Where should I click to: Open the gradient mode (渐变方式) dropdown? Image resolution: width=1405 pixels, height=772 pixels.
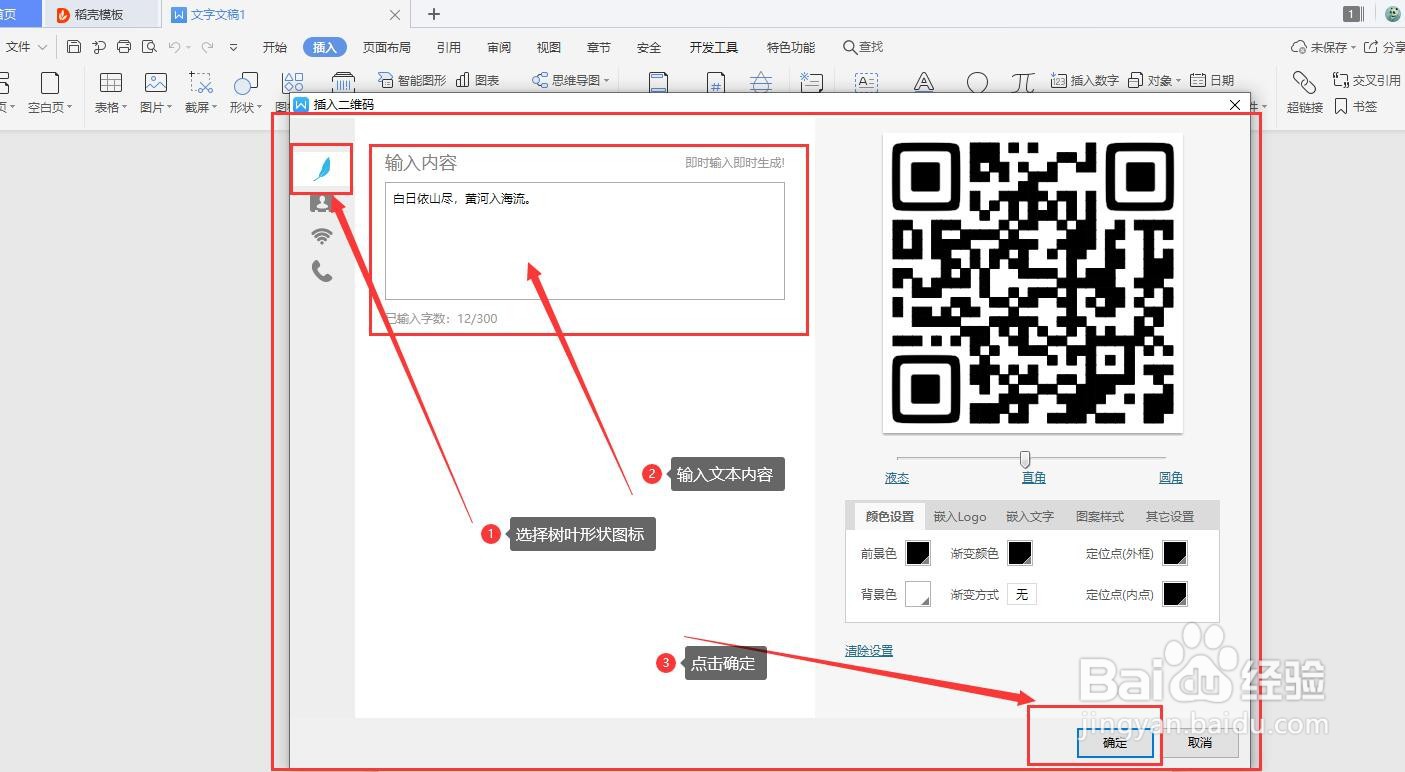coord(1021,594)
